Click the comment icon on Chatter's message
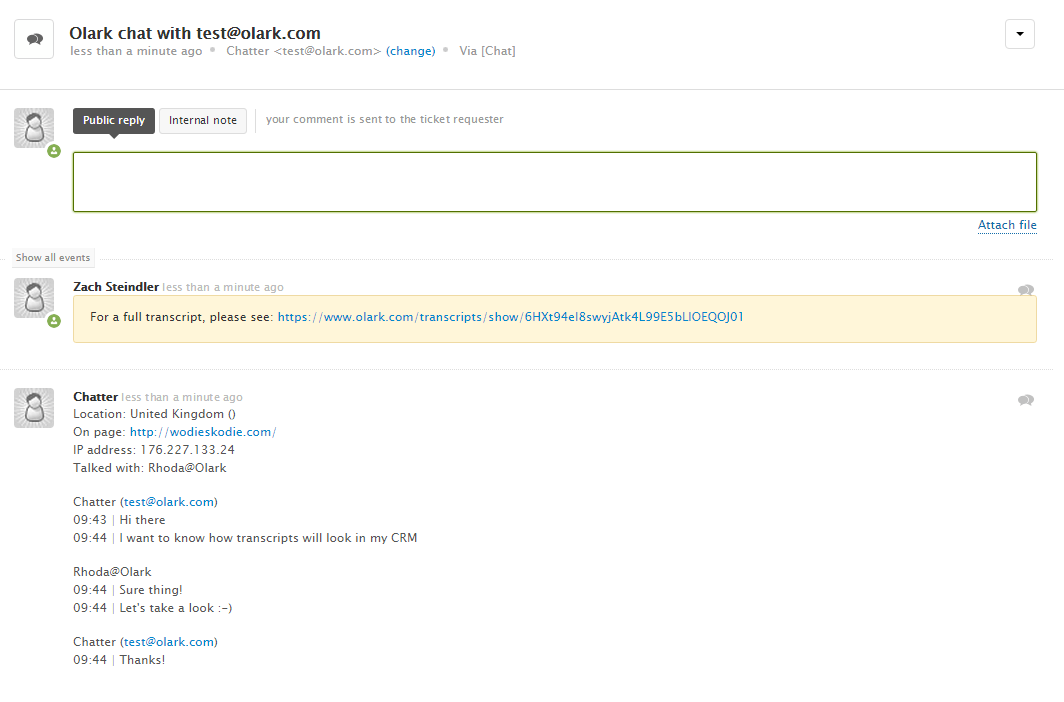Image resolution: width=1064 pixels, height=702 pixels. (1025, 400)
